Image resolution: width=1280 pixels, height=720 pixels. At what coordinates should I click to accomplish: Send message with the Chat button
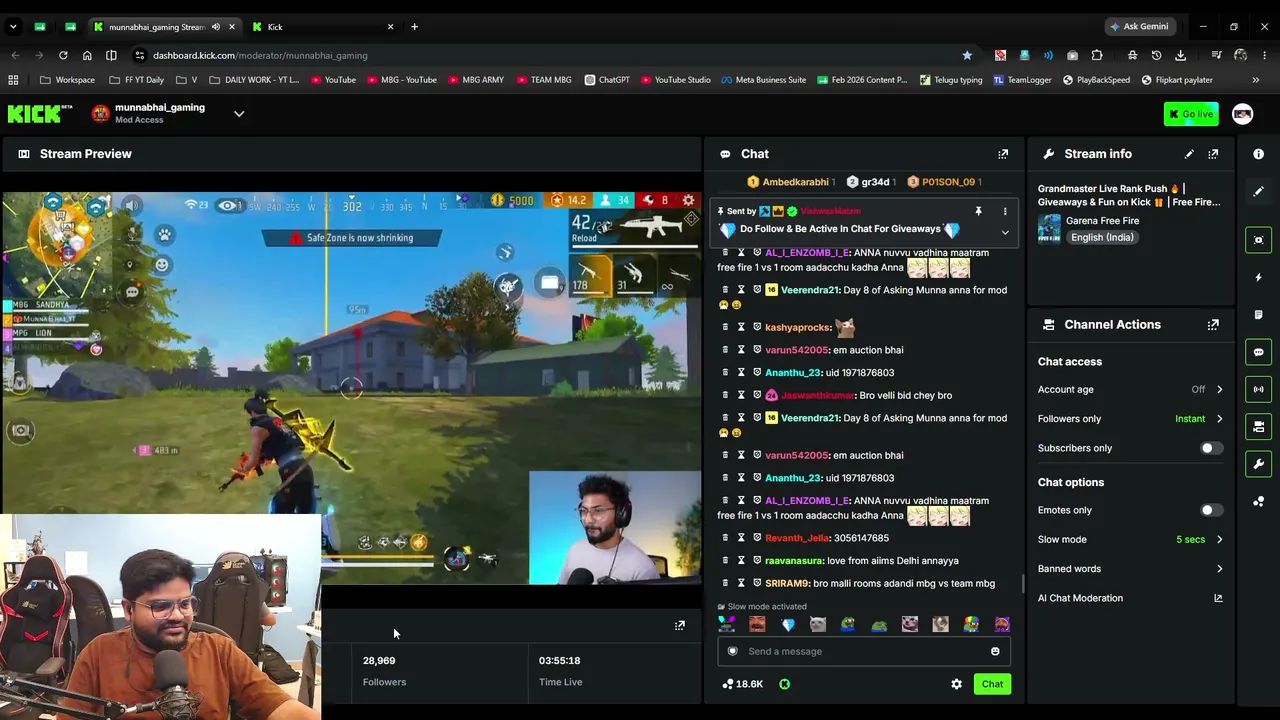[992, 684]
